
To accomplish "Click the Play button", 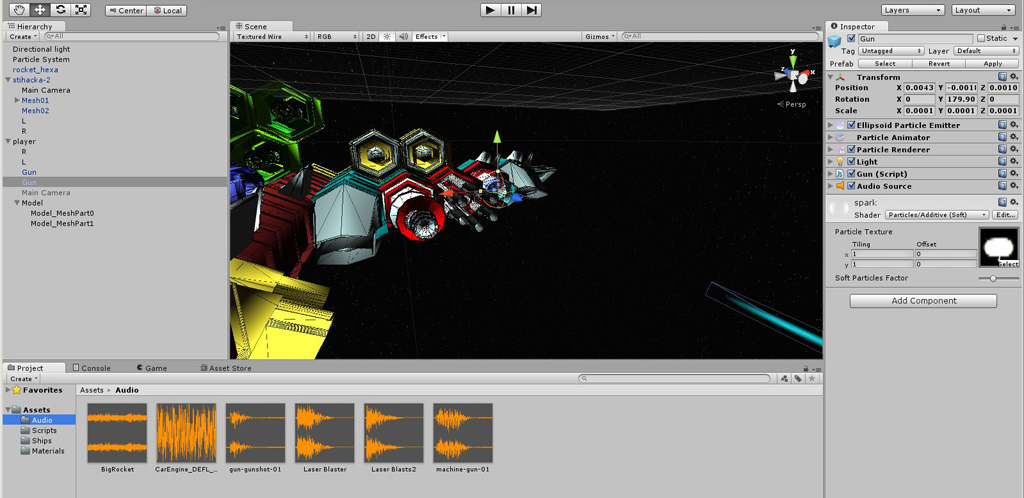I will tap(490, 10).
